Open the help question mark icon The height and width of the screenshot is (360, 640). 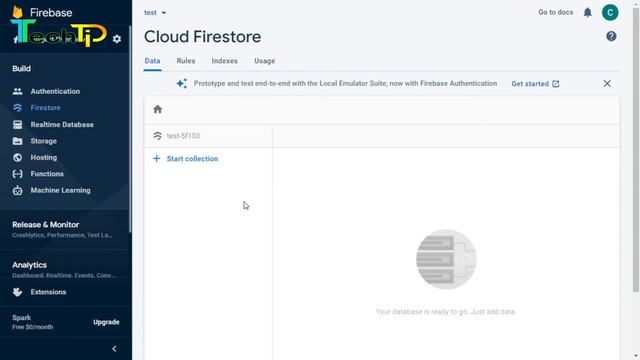(611, 36)
